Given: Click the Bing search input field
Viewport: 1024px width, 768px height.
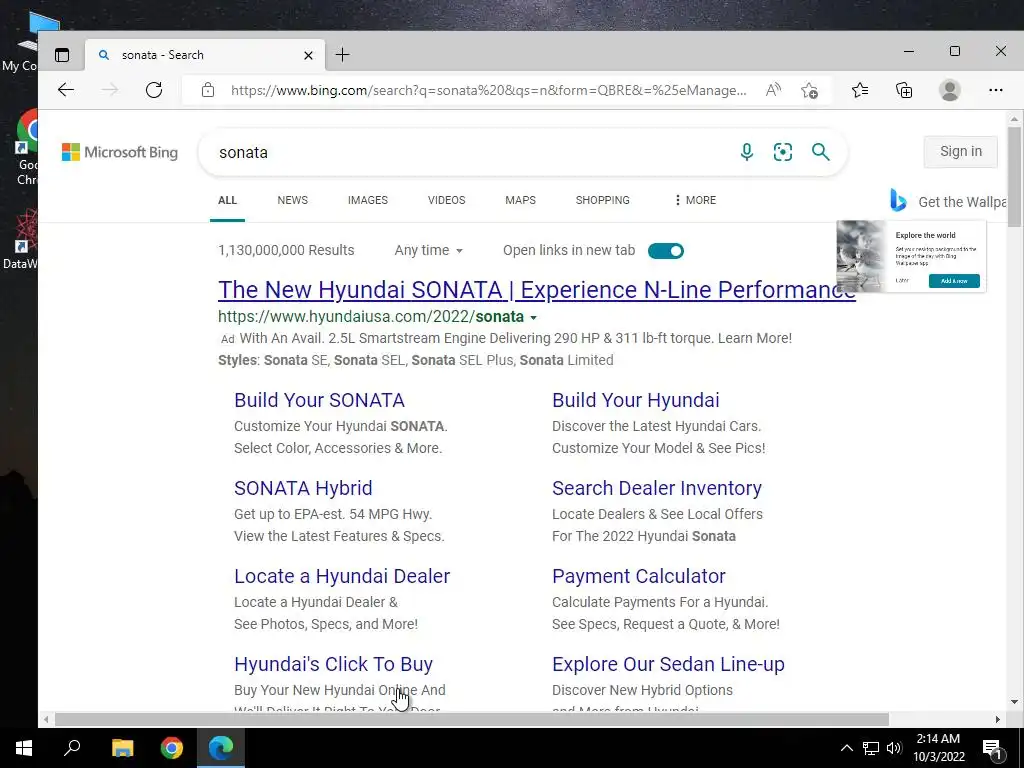Looking at the screenshot, I should click(x=470, y=152).
